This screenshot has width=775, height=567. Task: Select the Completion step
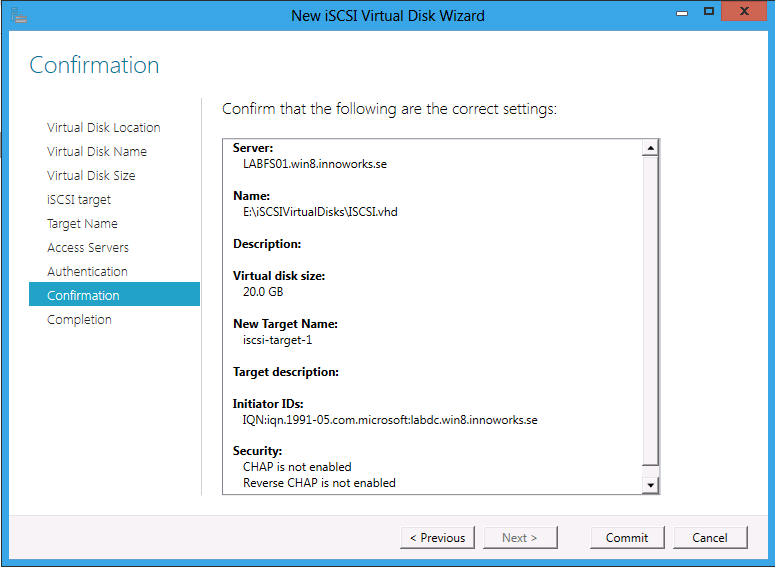(79, 319)
